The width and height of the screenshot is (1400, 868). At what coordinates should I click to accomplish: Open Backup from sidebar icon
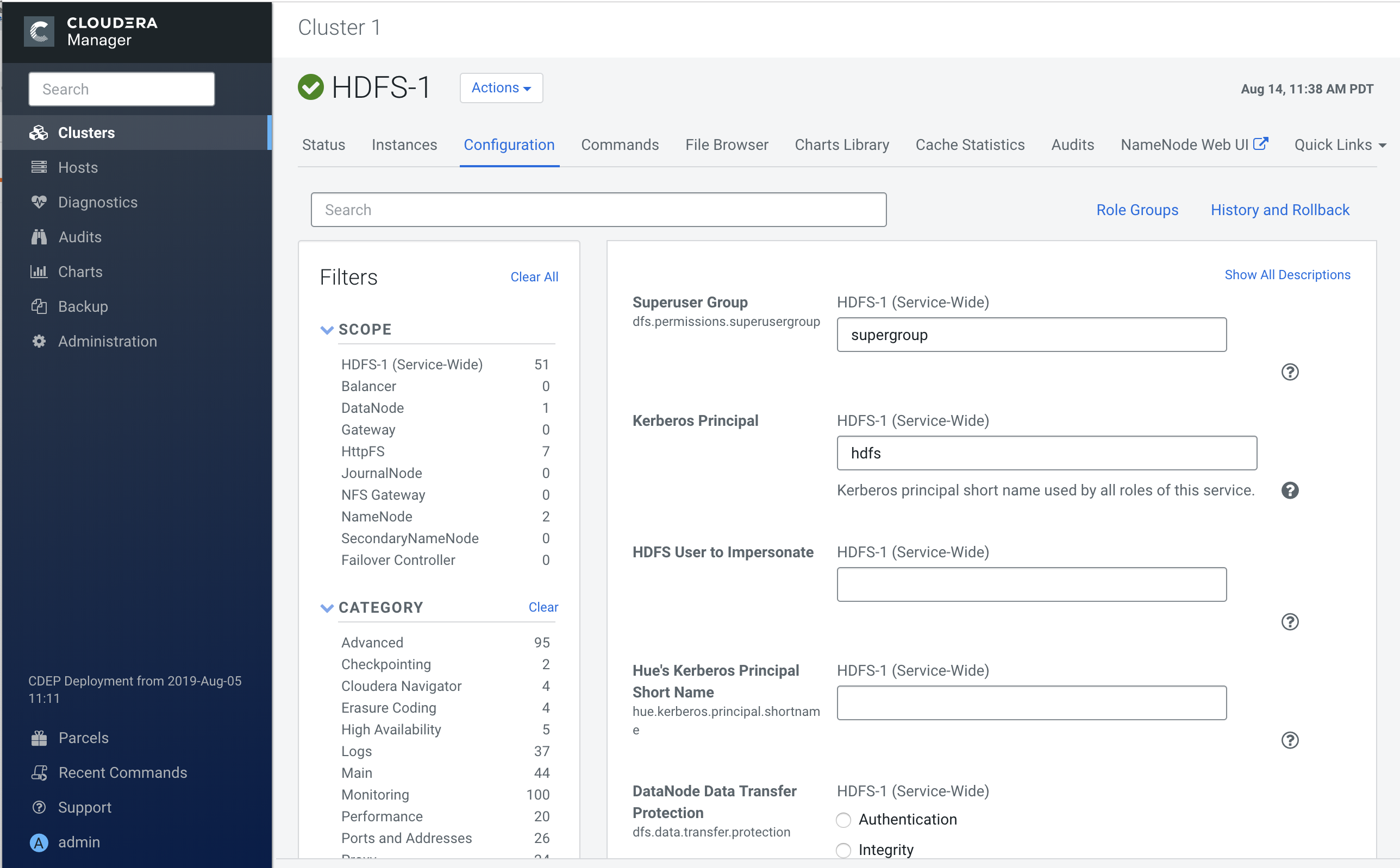(x=39, y=306)
